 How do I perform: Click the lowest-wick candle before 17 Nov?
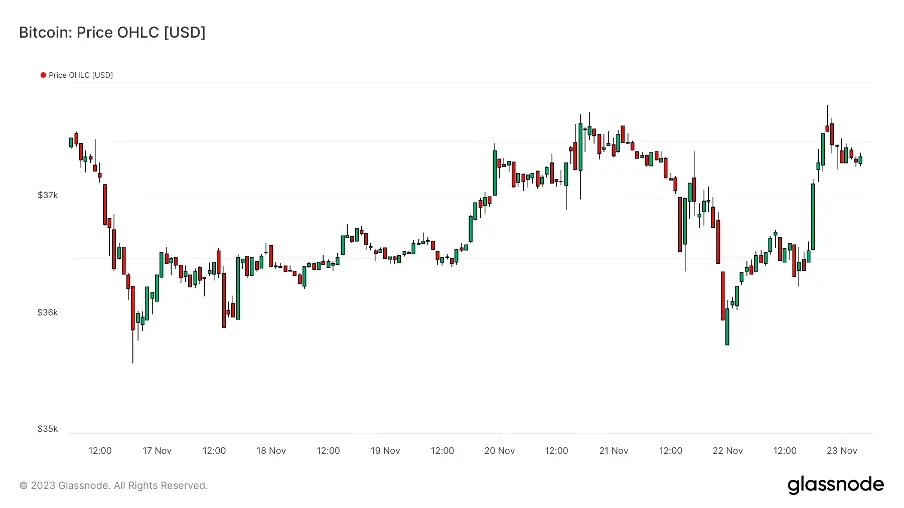pos(133,320)
